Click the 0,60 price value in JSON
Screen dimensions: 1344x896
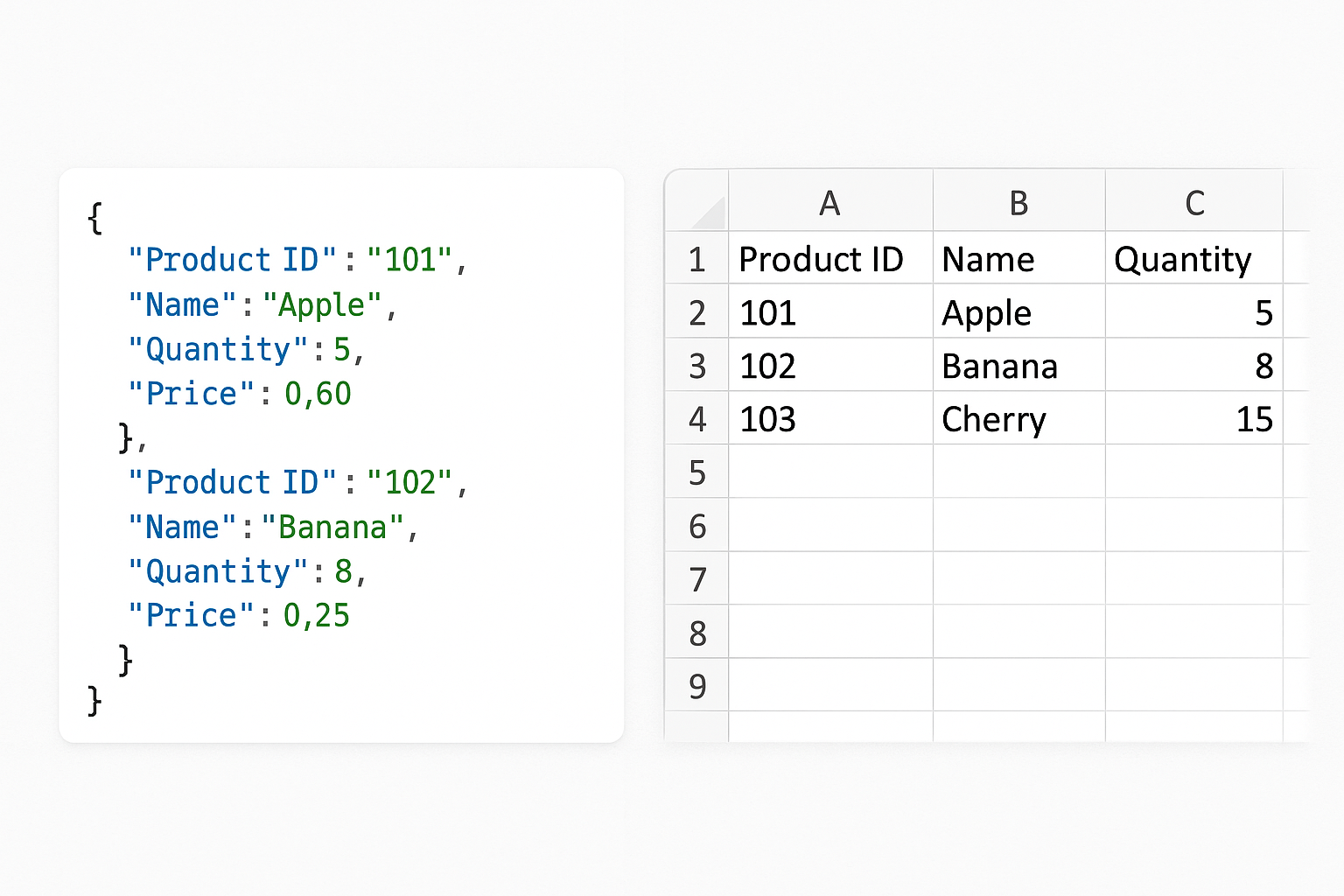pyautogui.click(x=318, y=394)
